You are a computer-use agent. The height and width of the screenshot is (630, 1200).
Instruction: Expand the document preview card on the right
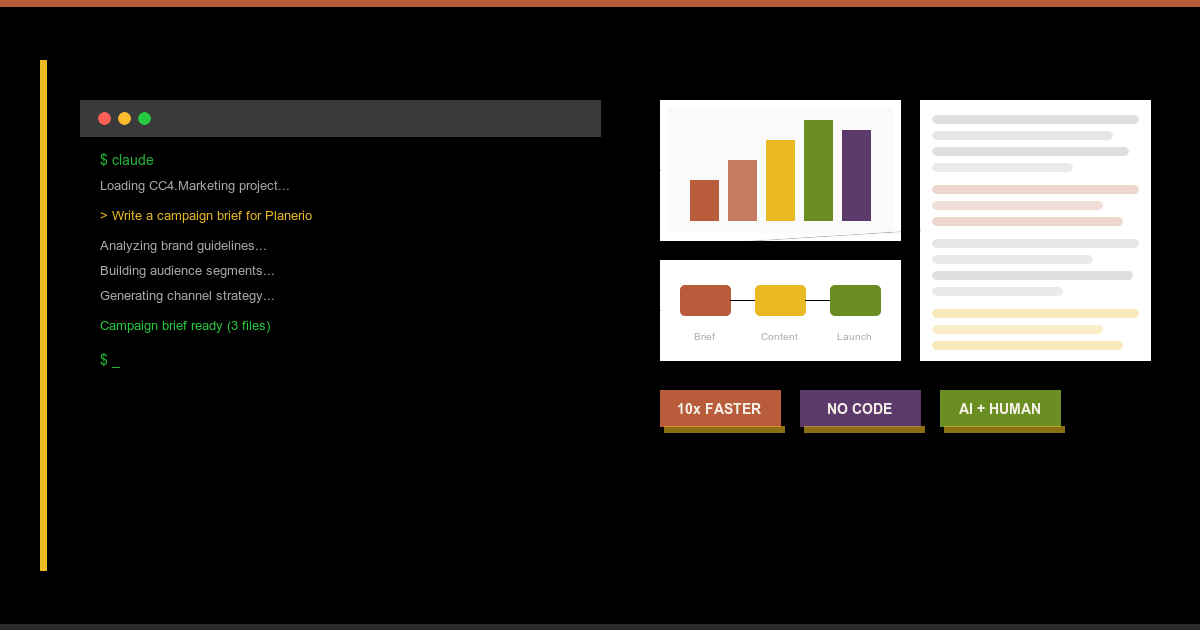click(1035, 230)
